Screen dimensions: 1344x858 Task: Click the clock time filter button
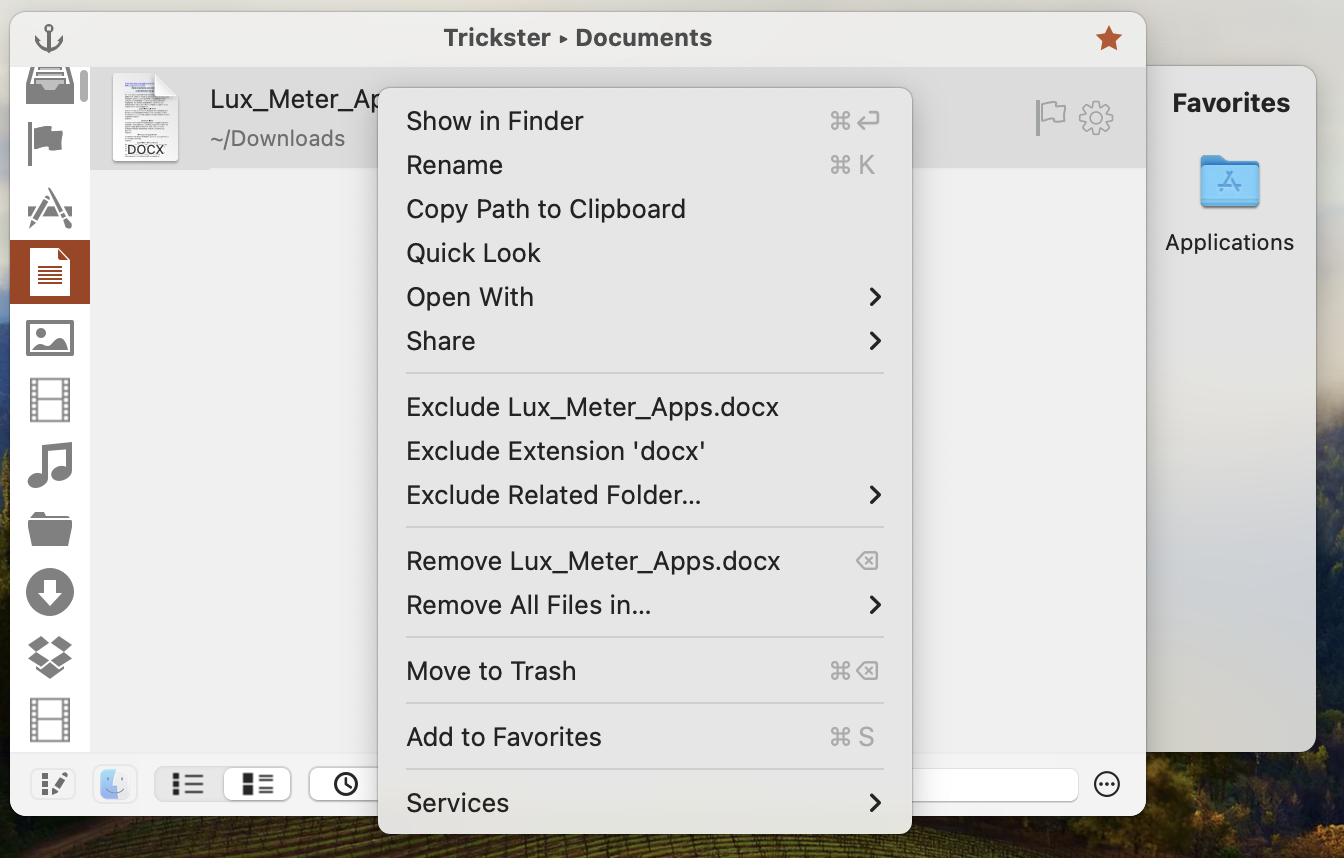(345, 784)
